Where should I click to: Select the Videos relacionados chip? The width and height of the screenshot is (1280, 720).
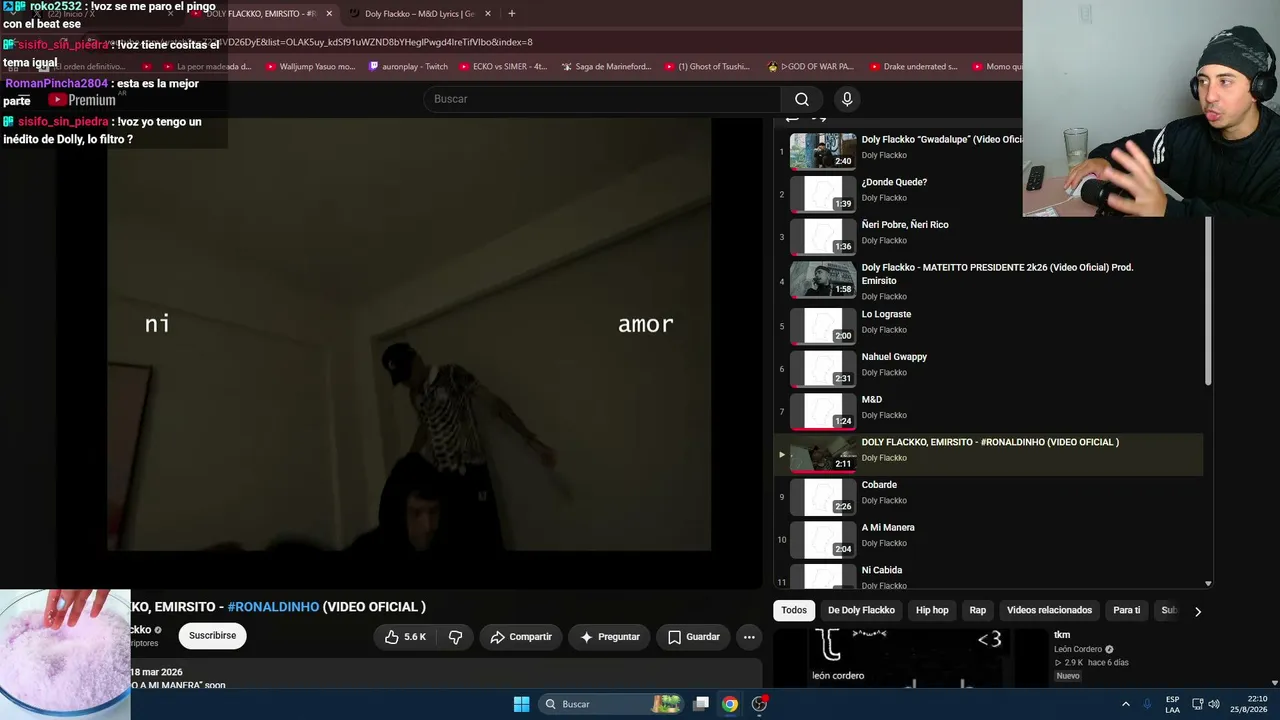tap(1049, 610)
